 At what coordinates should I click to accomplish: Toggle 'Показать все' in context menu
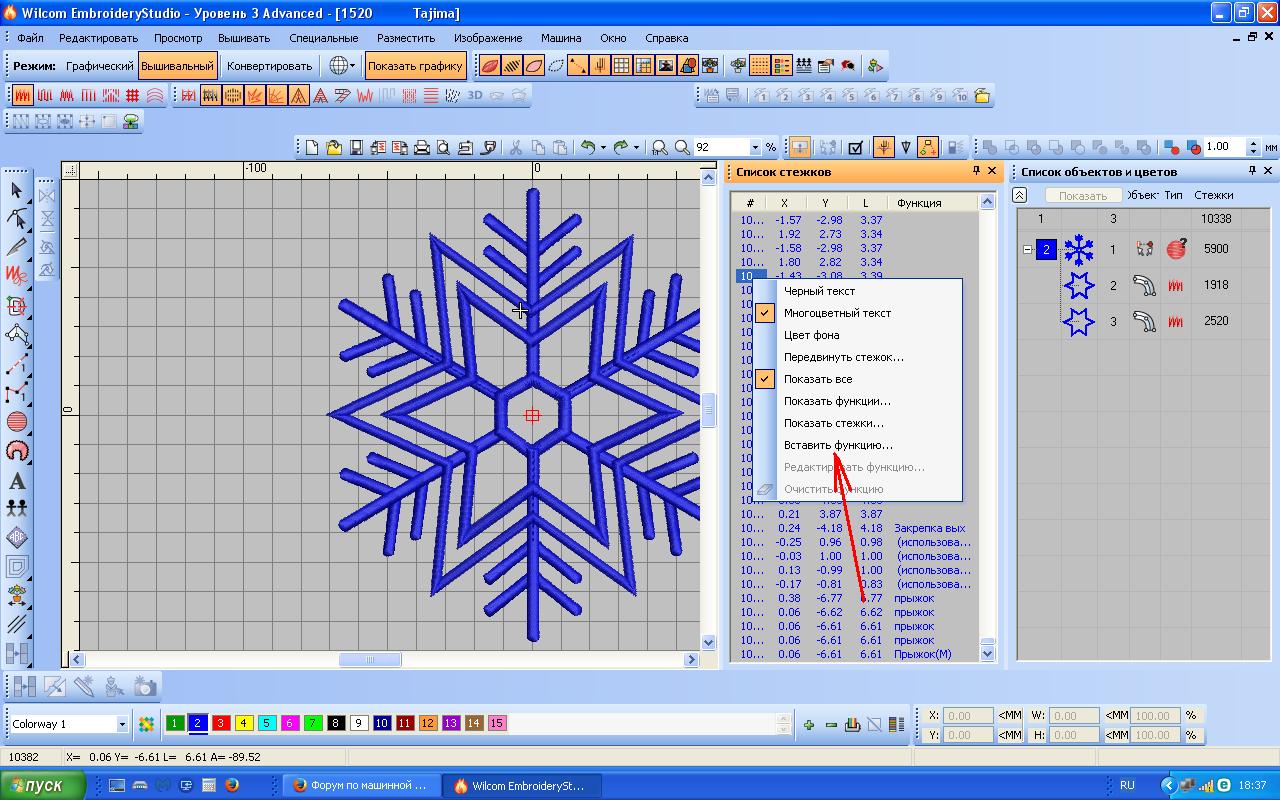click(818, 379)
